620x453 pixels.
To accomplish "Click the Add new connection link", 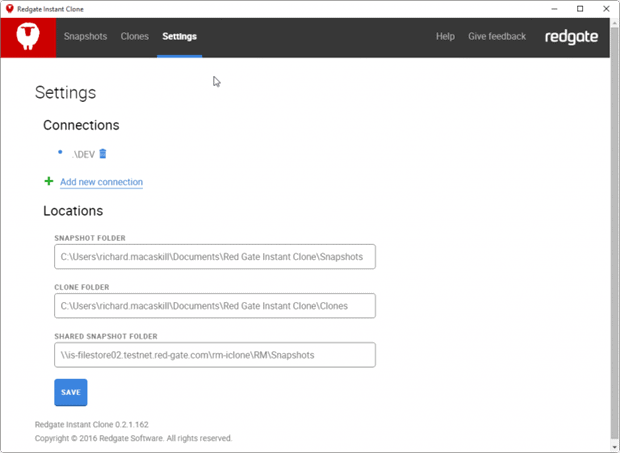I will 101,182.
